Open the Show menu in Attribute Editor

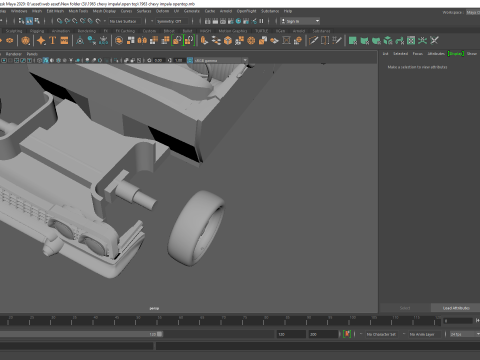pos(472,53)
